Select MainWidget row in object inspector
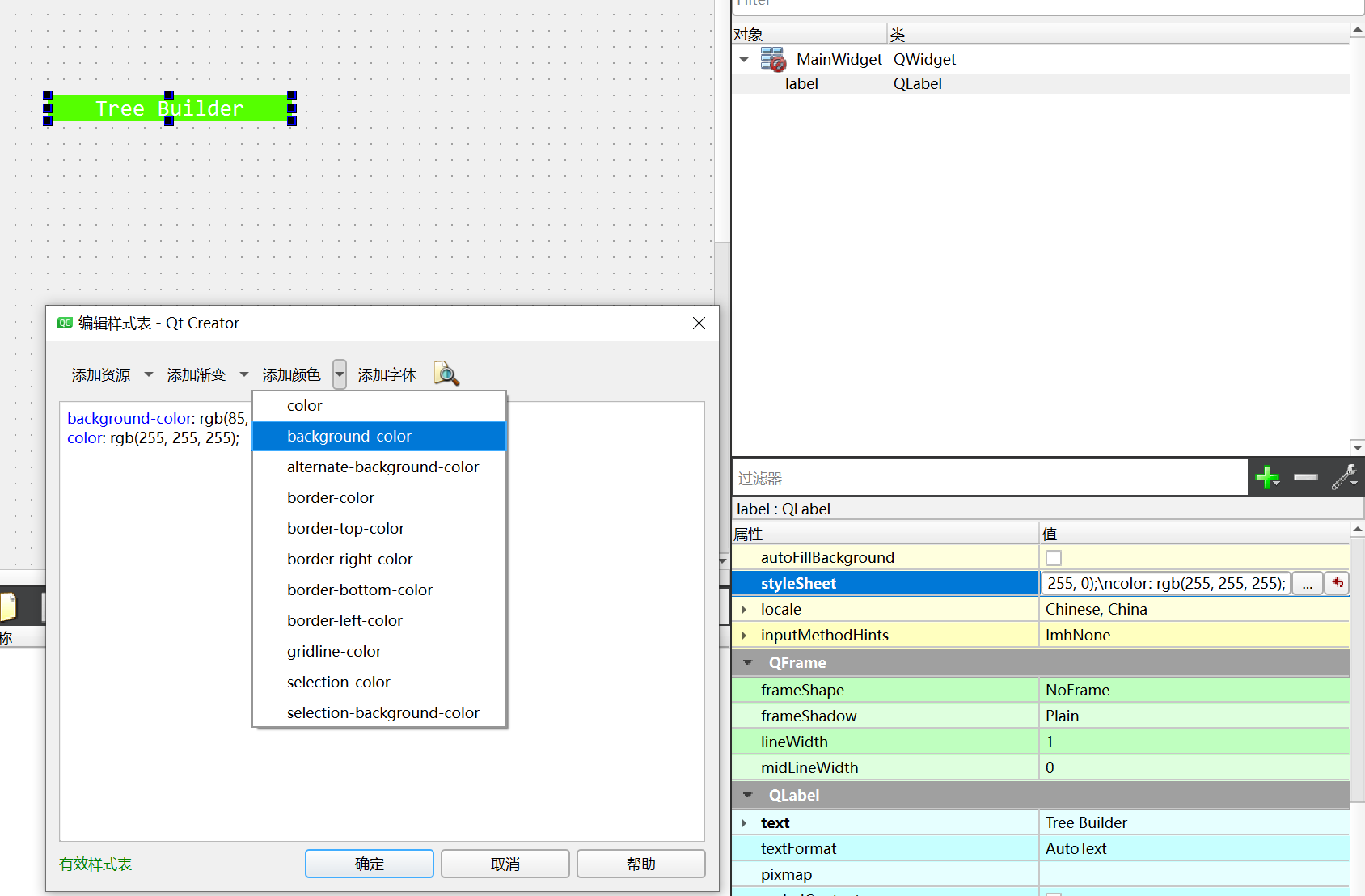This screenshot has height=896, width=1365. 1041,60
